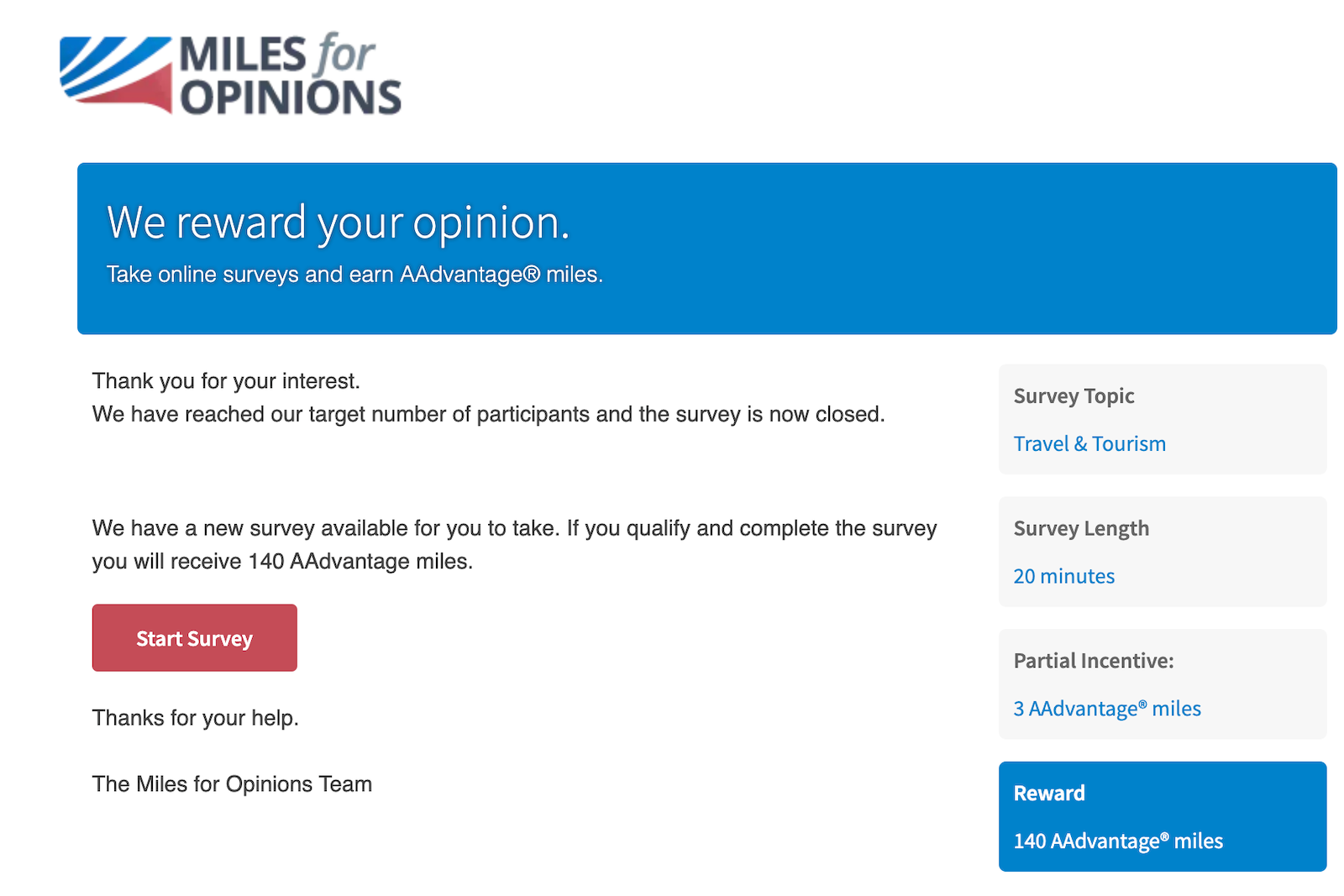Select the 3 AAdvantage miles partial incentive link

1106,708
